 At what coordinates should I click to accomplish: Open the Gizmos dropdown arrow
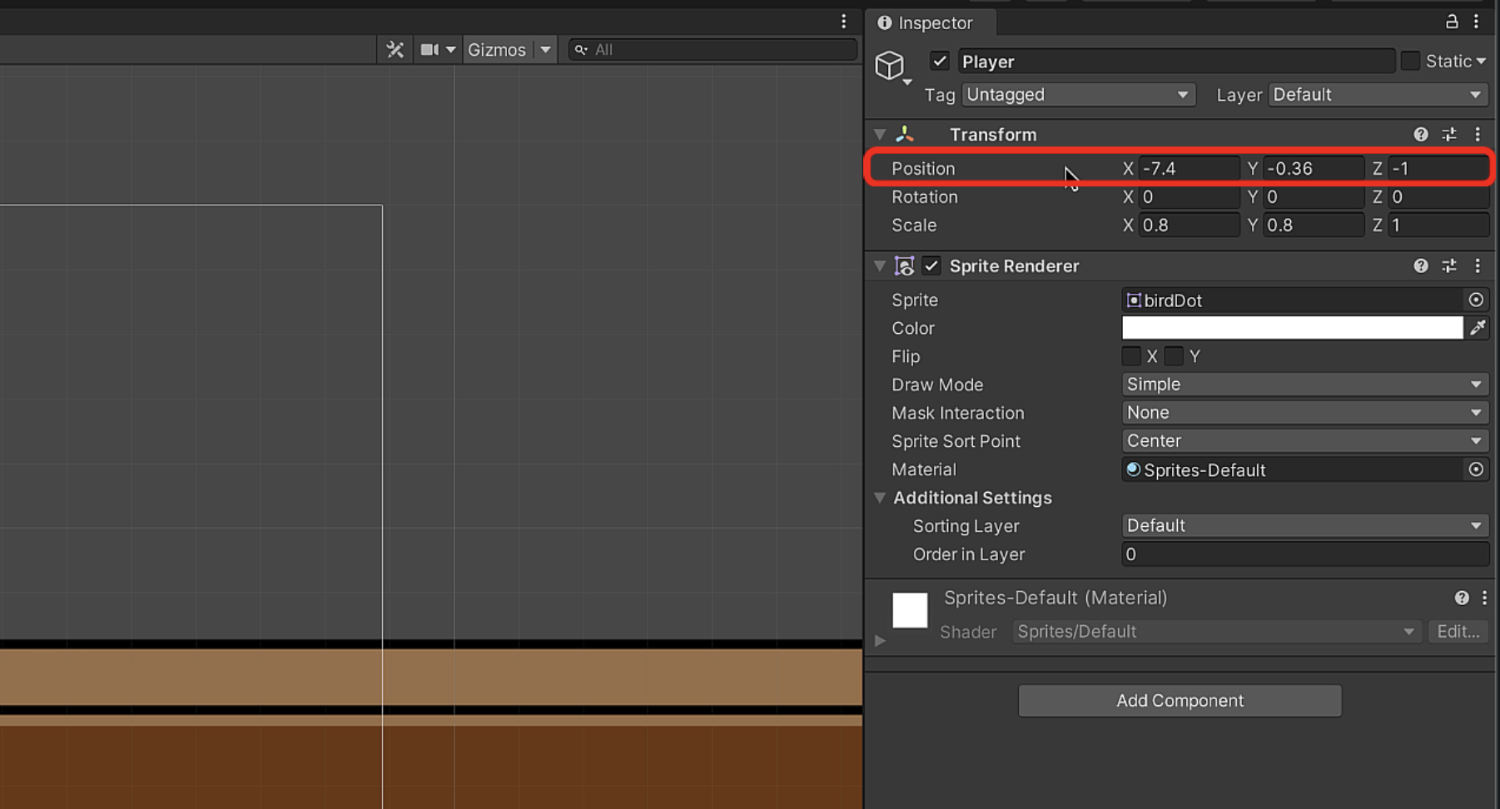pyautogui.click(x=545, y=50)
